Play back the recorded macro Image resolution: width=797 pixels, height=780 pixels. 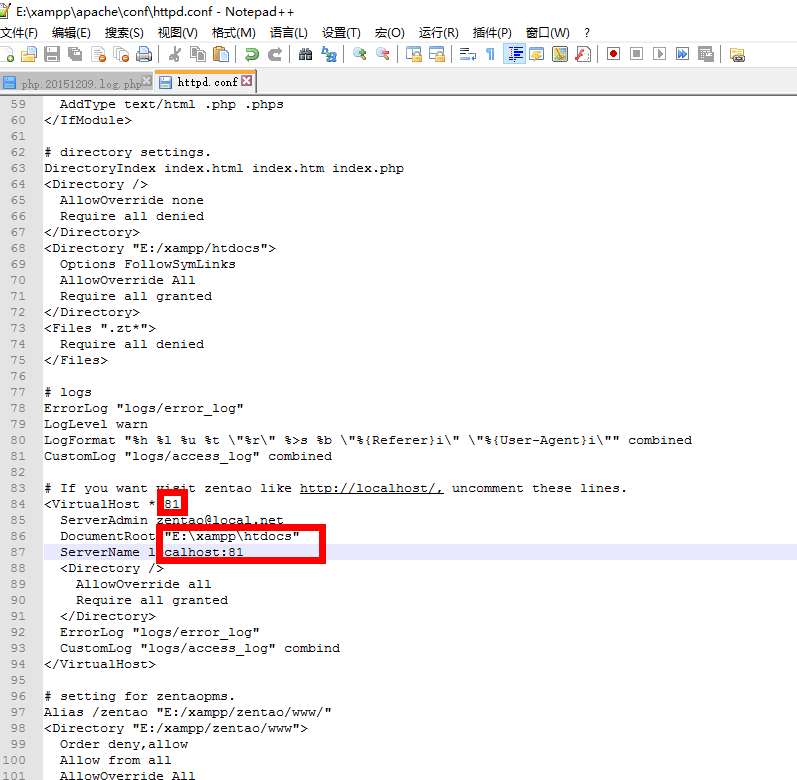(659, 54)
